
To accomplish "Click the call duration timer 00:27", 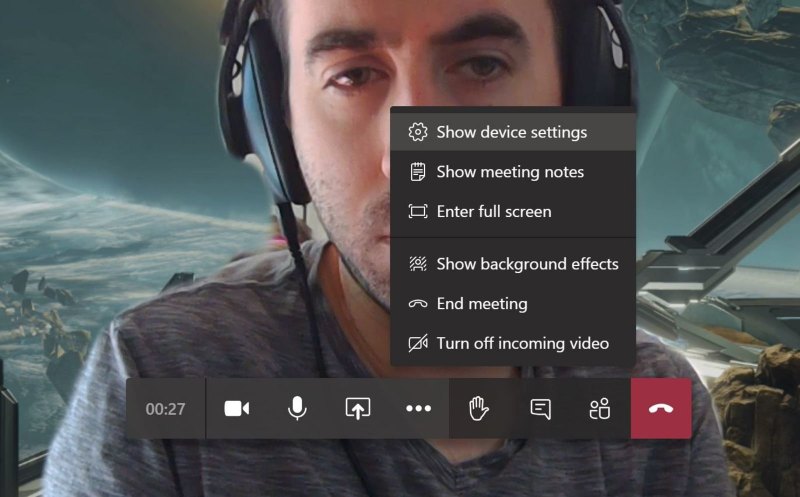I will [165, 409].
